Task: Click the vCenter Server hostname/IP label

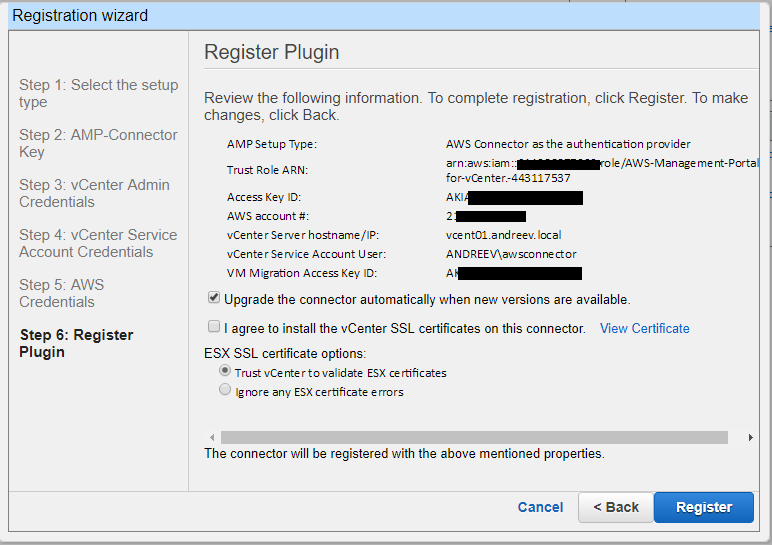Action: pos(303,235)
